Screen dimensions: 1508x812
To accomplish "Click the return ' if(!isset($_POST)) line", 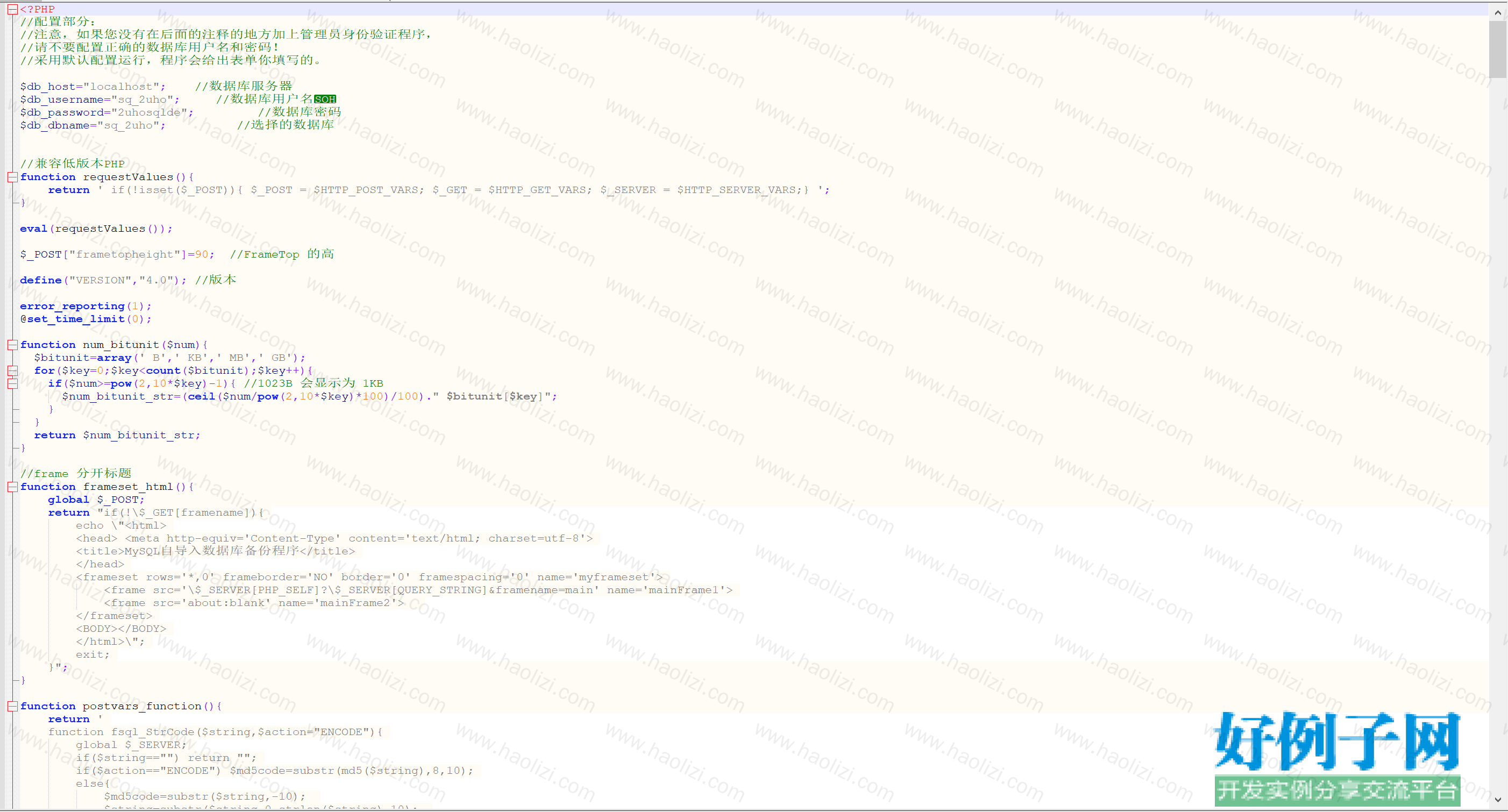I will click(x=438, y=190).
